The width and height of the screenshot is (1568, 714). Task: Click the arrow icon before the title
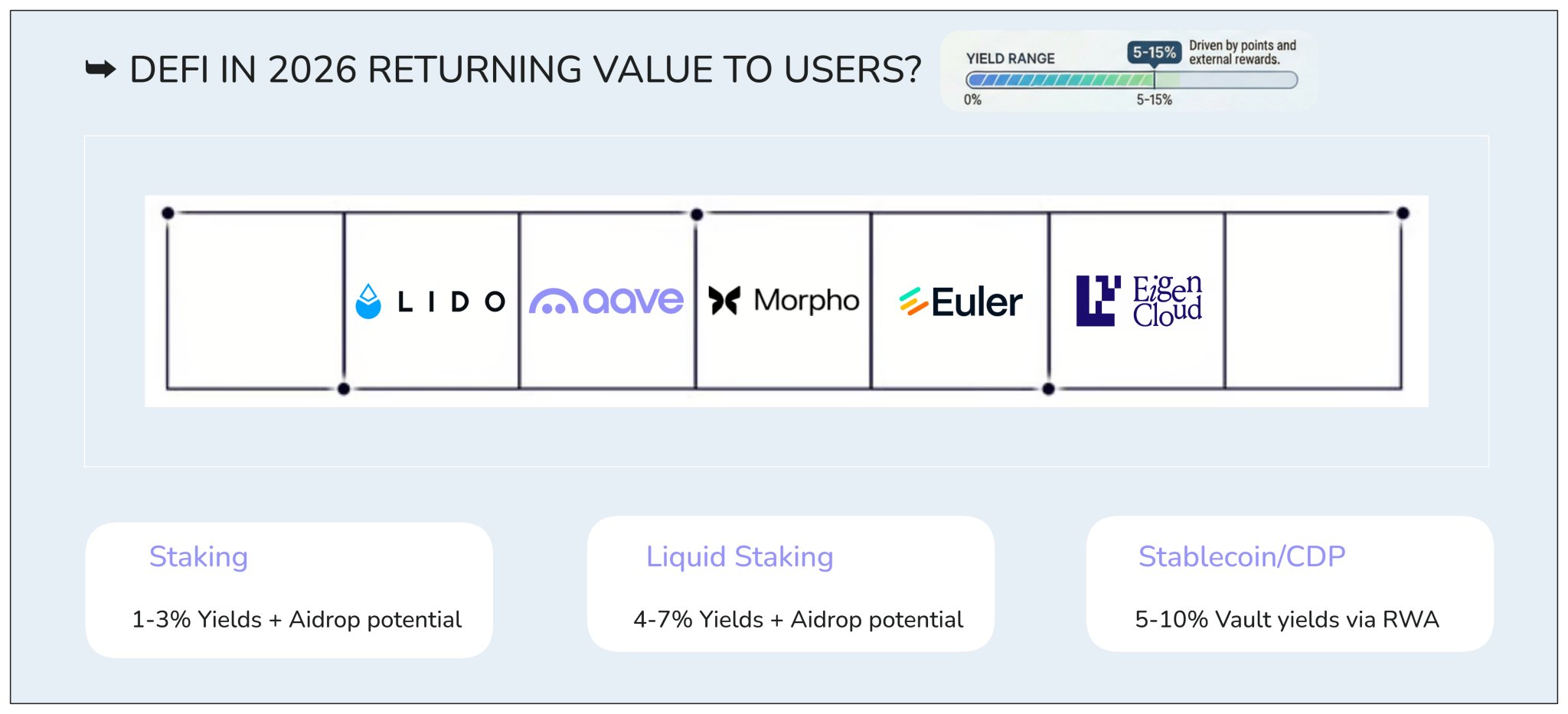coord(100,70)
